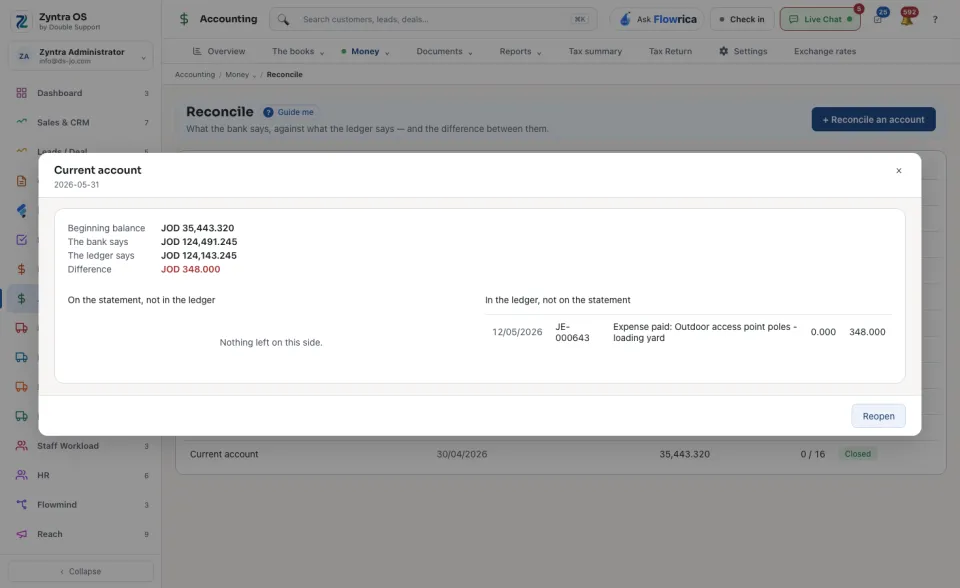Open the Reports dropdown menu
960x588 pixels.
[x=520, y=51]
